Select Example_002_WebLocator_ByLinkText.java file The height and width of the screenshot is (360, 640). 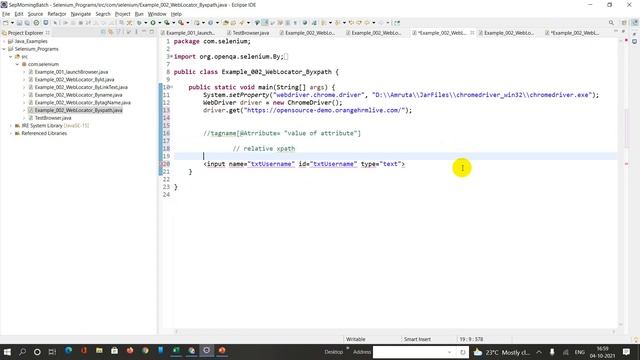point(81,87)
